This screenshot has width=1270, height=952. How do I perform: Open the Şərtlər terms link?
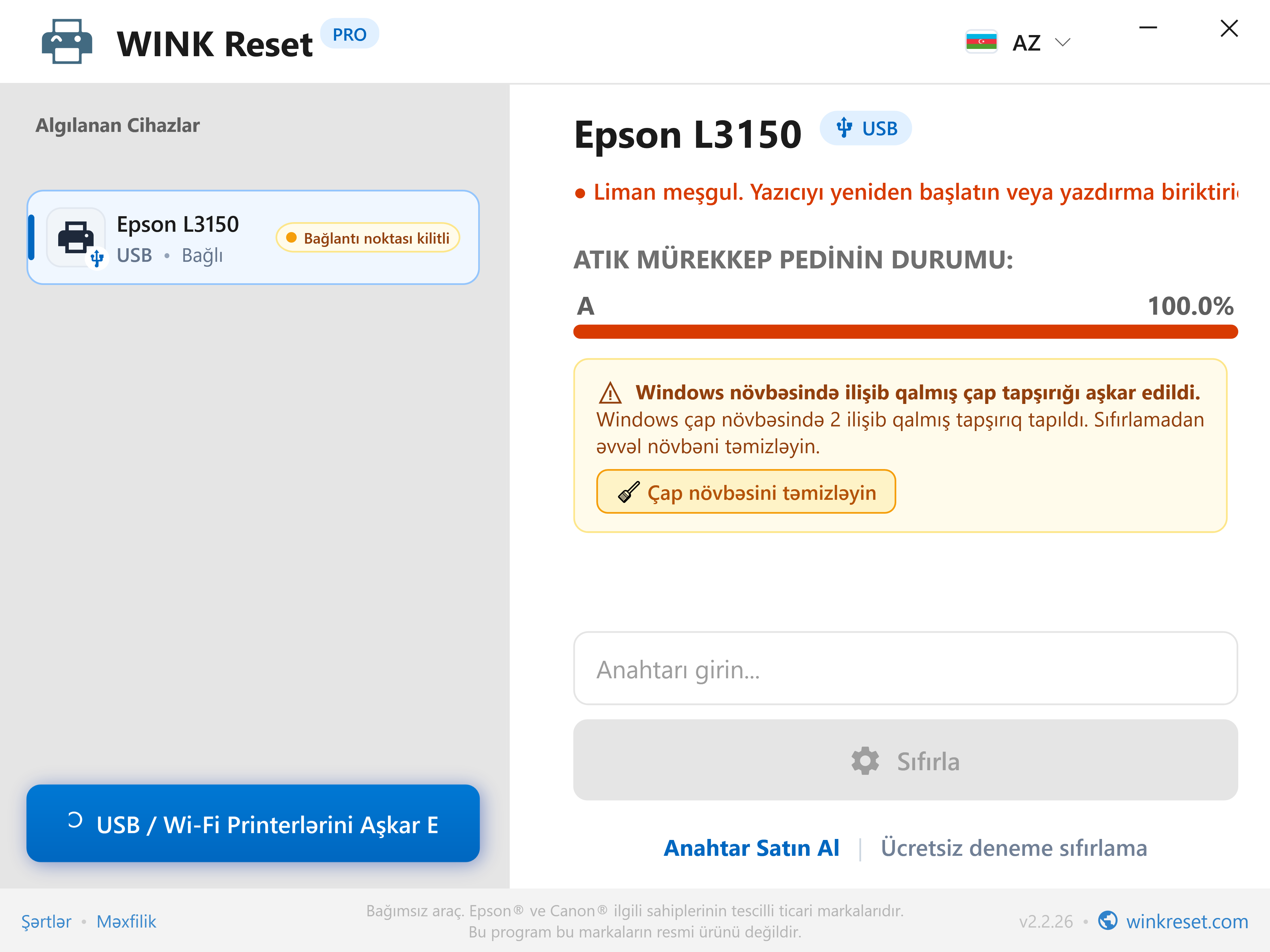click(47, 921)
